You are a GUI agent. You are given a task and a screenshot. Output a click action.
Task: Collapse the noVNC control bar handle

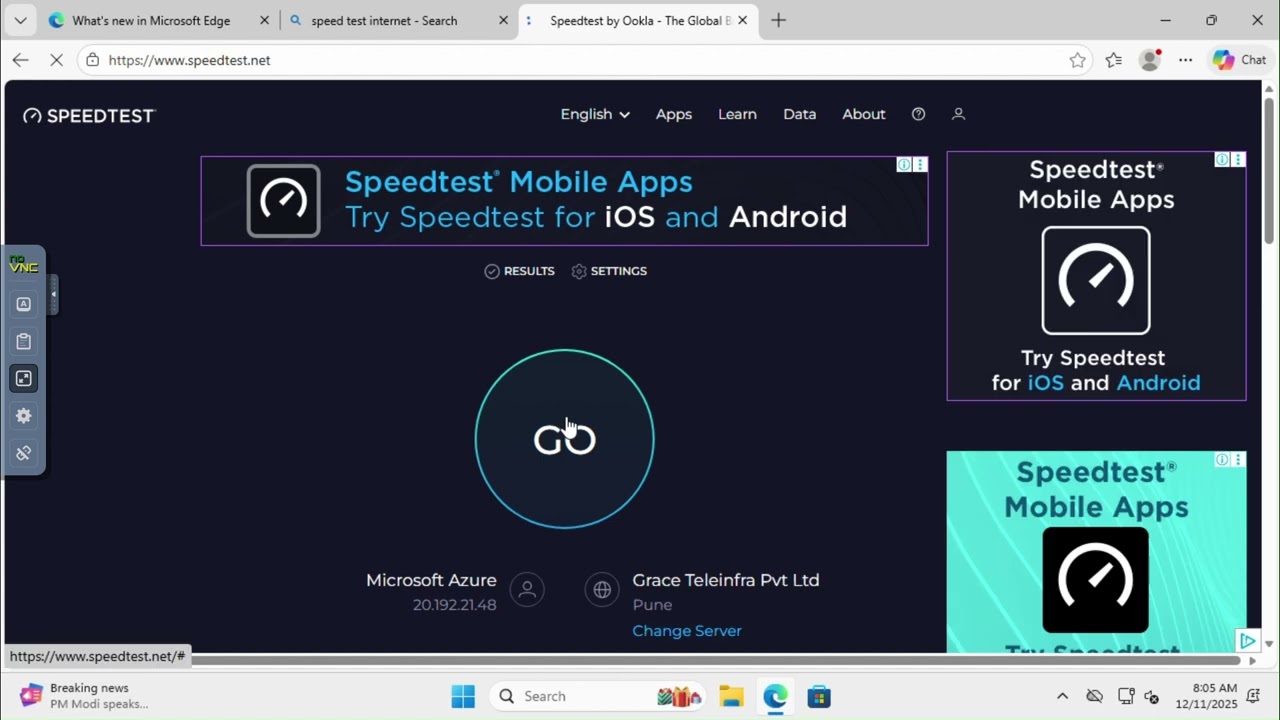point(53,294)
